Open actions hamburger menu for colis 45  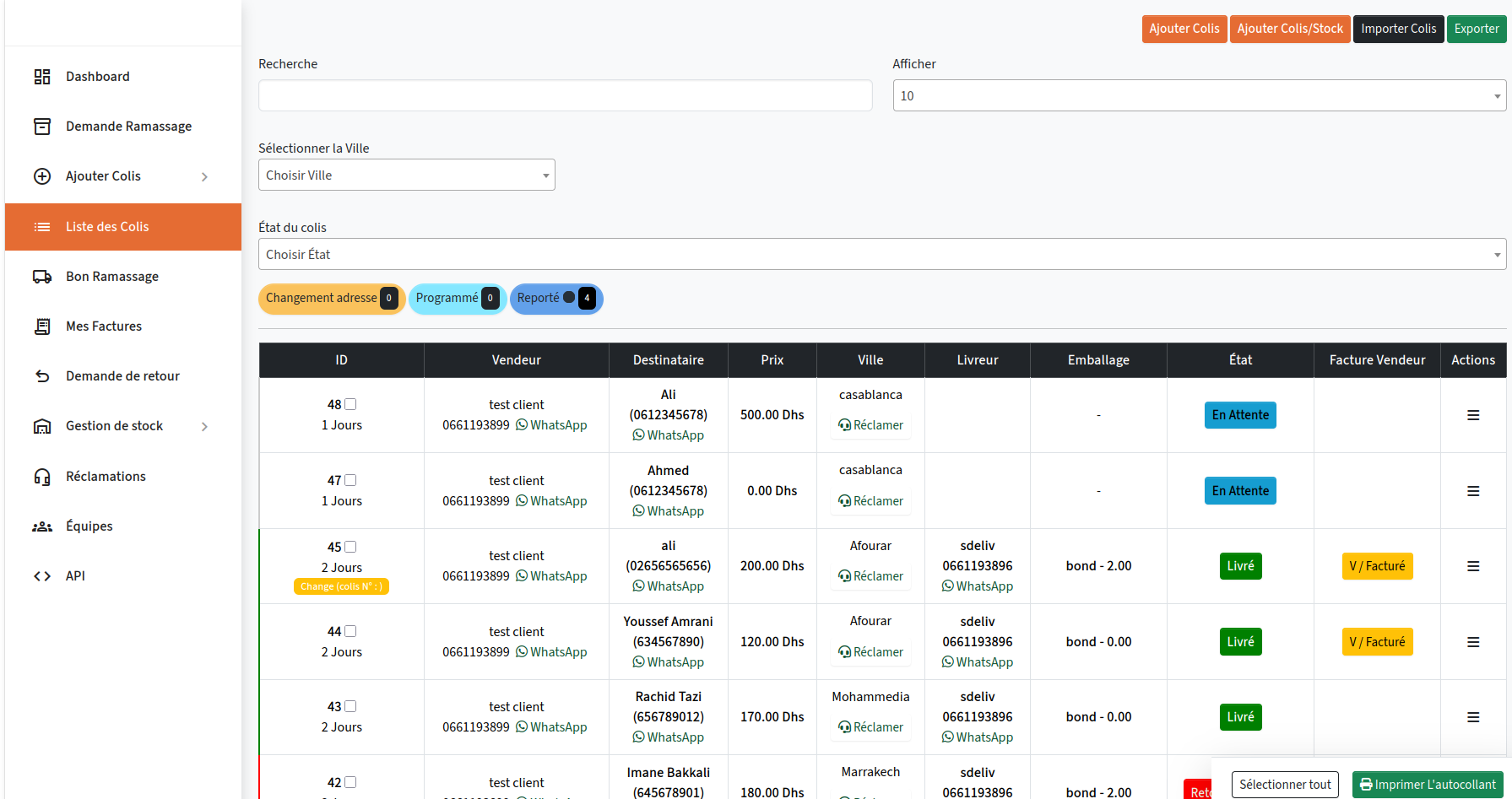click(1472, 566)
